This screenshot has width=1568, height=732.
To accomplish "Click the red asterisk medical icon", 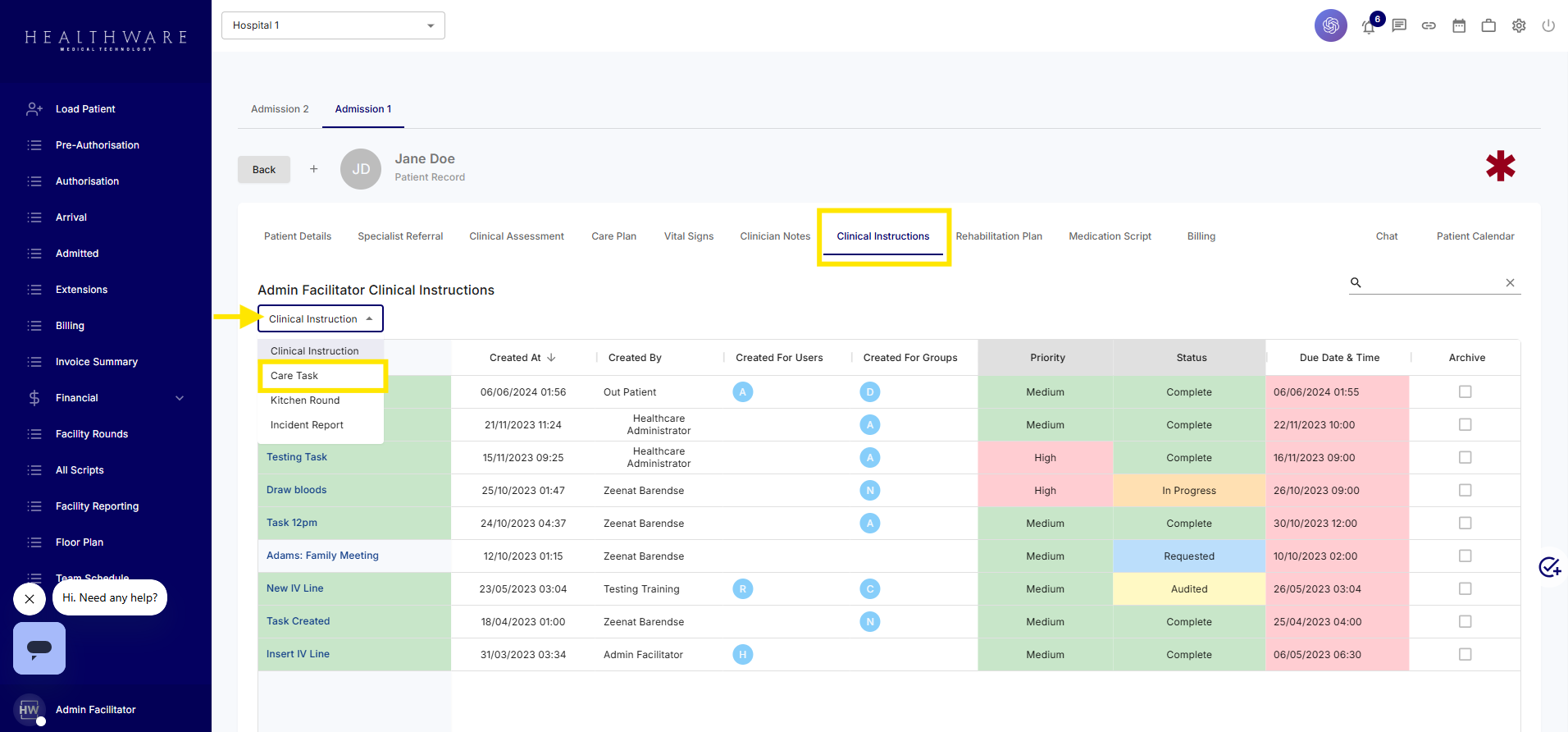I will [1500, 167].
